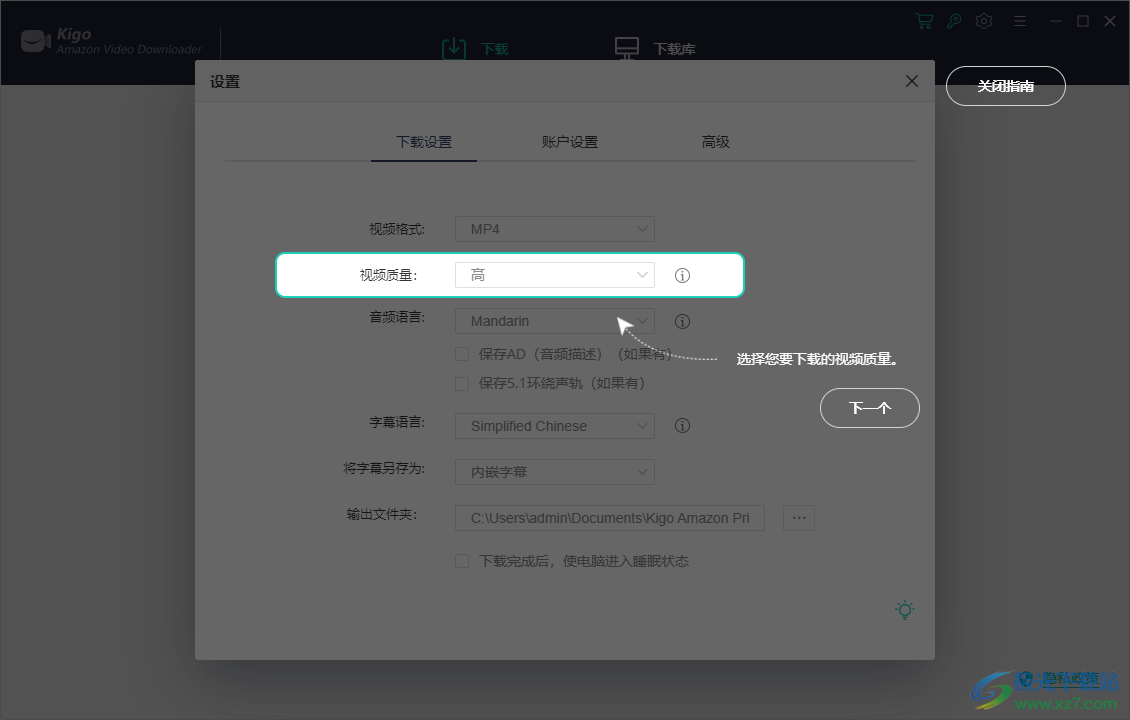This screenshot has height=720, width=1130.
Task: Close the 设置 dialog
Action: (912, 81)
